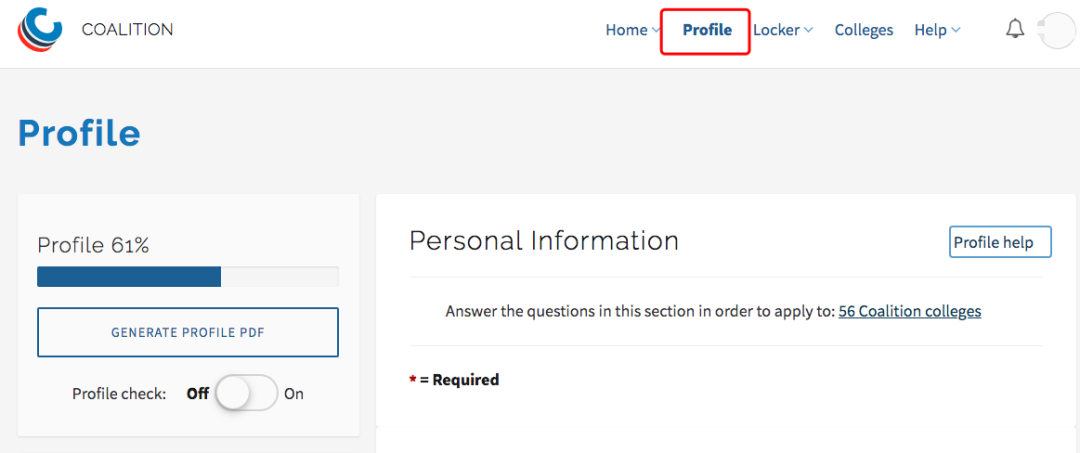The height and width of the screenshot is (453, 1080).
Task: Expand the Help dropdown chevron
Action: [x=955, y=30]
